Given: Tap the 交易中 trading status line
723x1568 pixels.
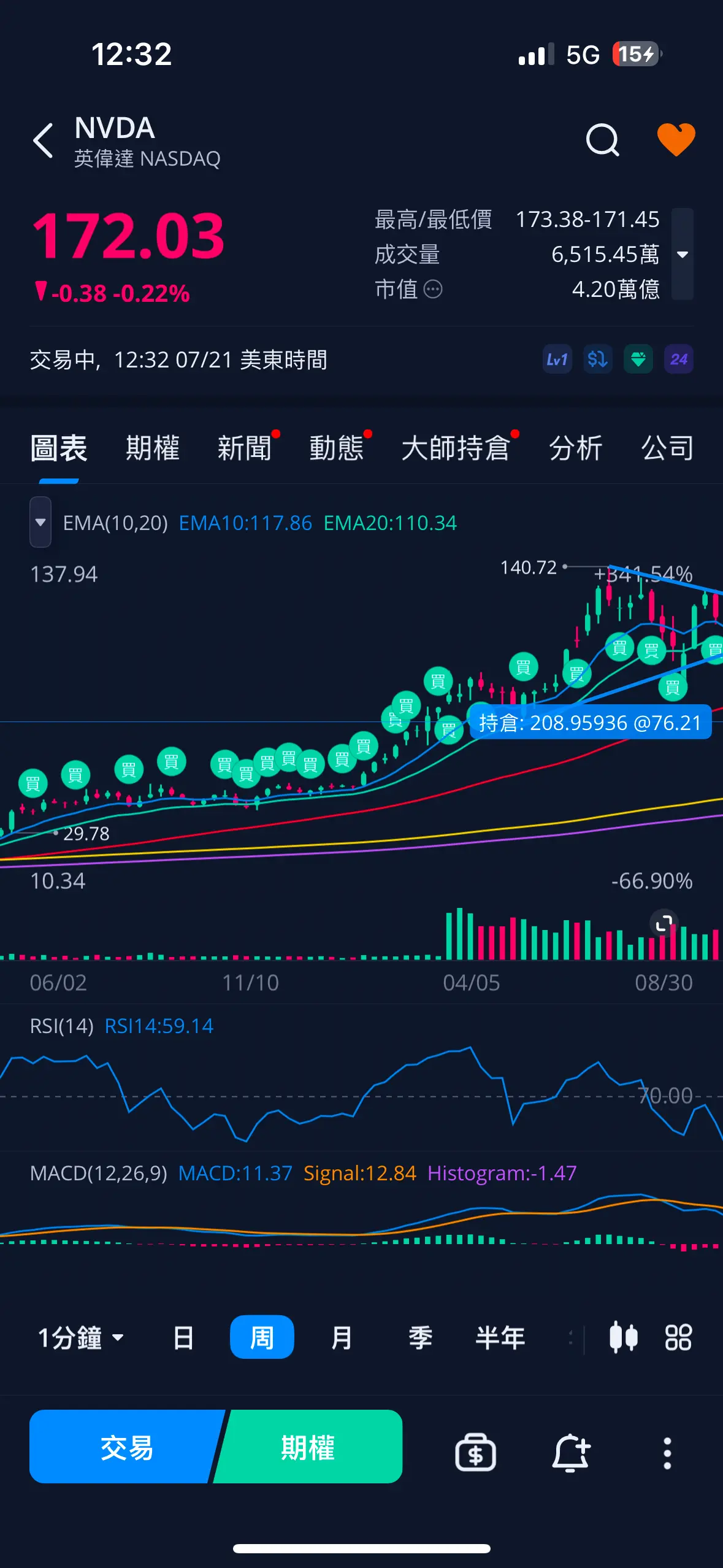Looking at the screenshot, I should [178, 359].
